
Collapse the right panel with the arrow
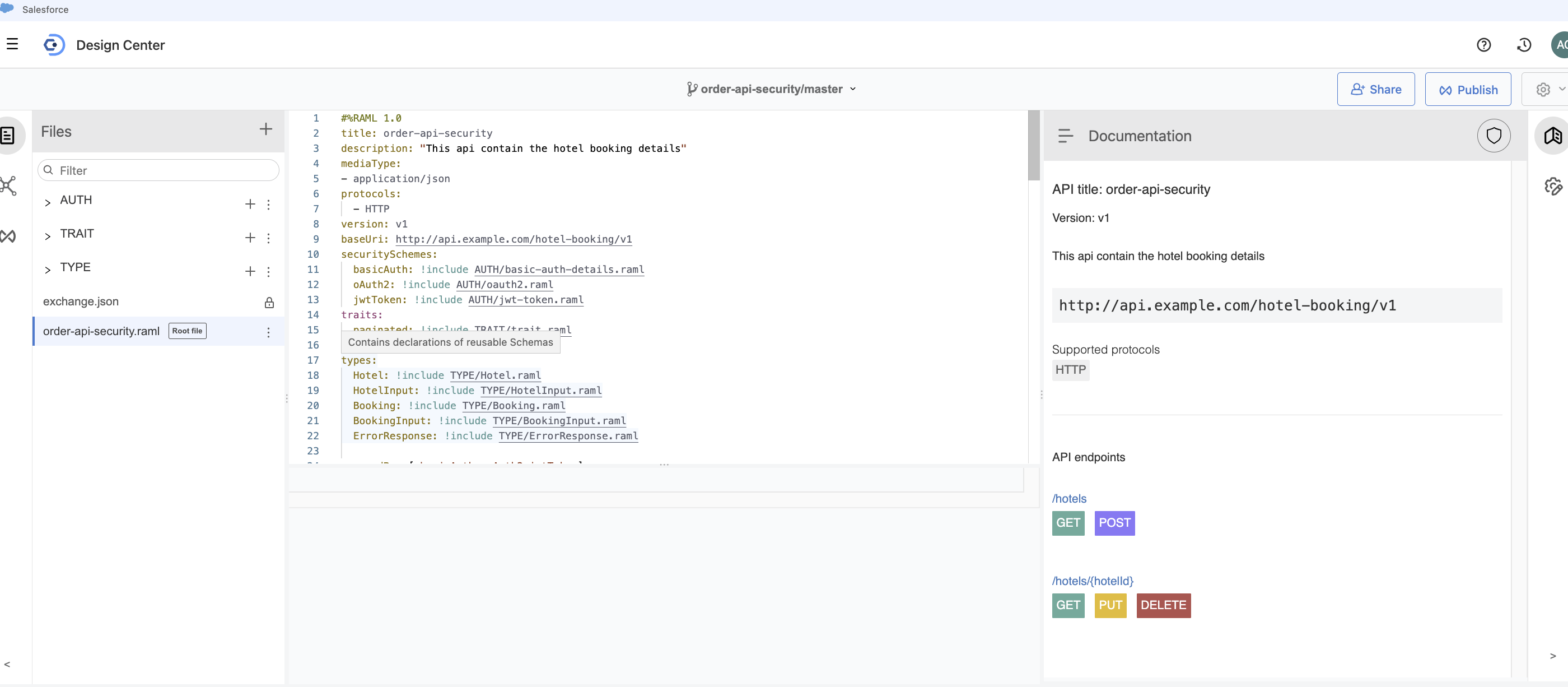pyautogui.click(x=1553, y=656)
